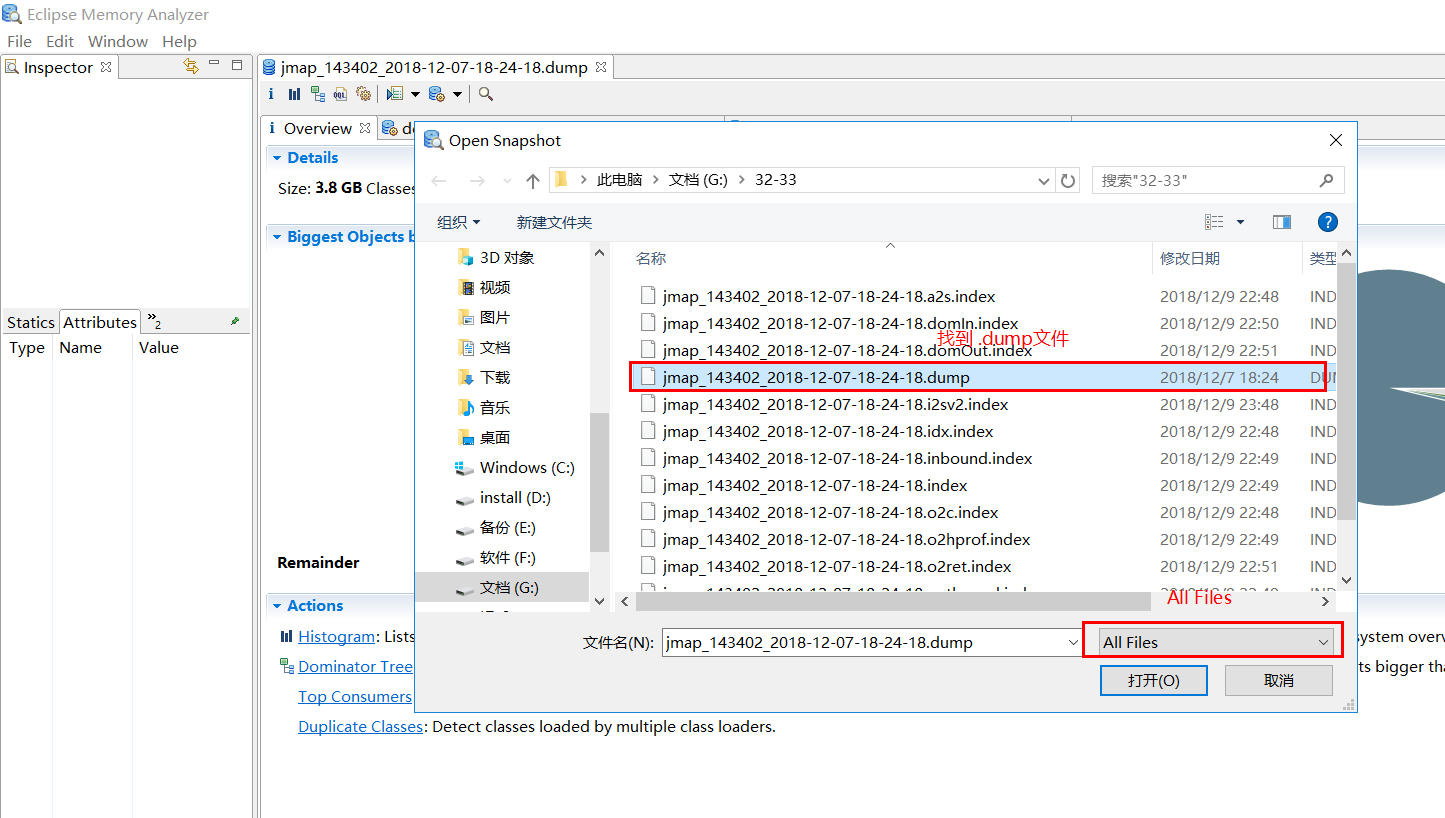Open the Top Consumers link
The width and height of the screenshot is (1445, 818).
point(354,696)
